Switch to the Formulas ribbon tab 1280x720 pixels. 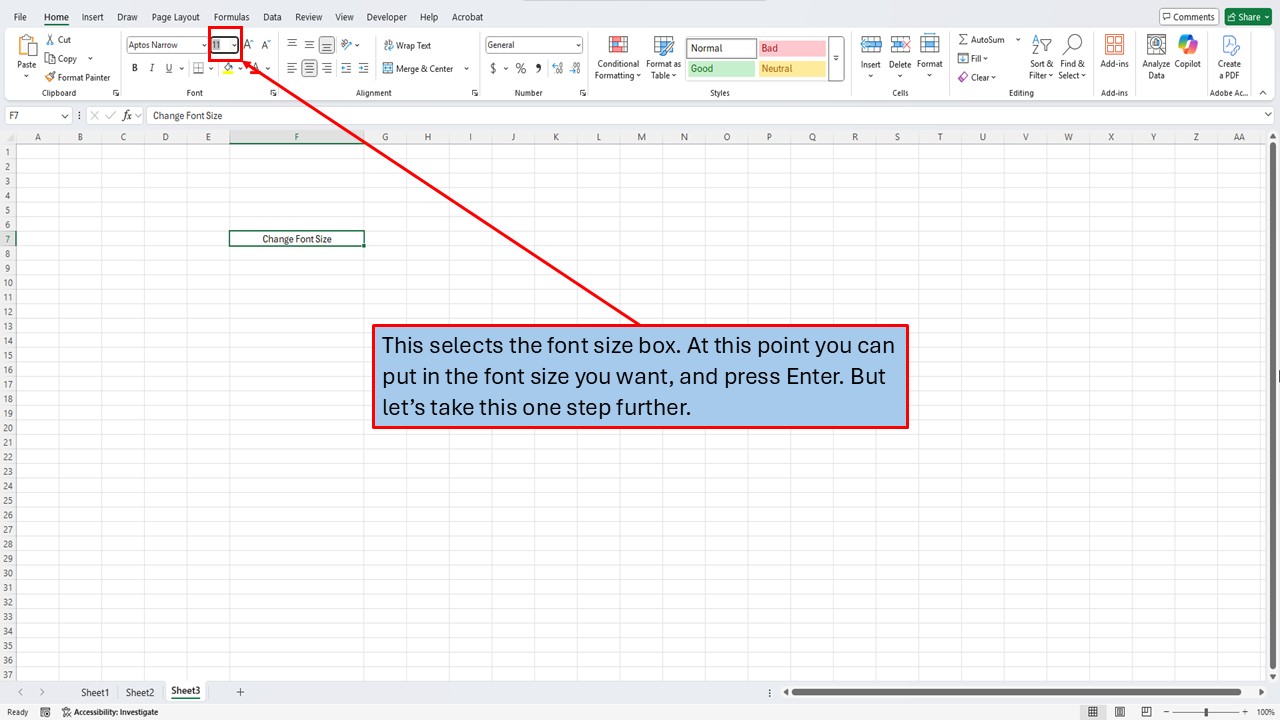(x=231, y=17)
